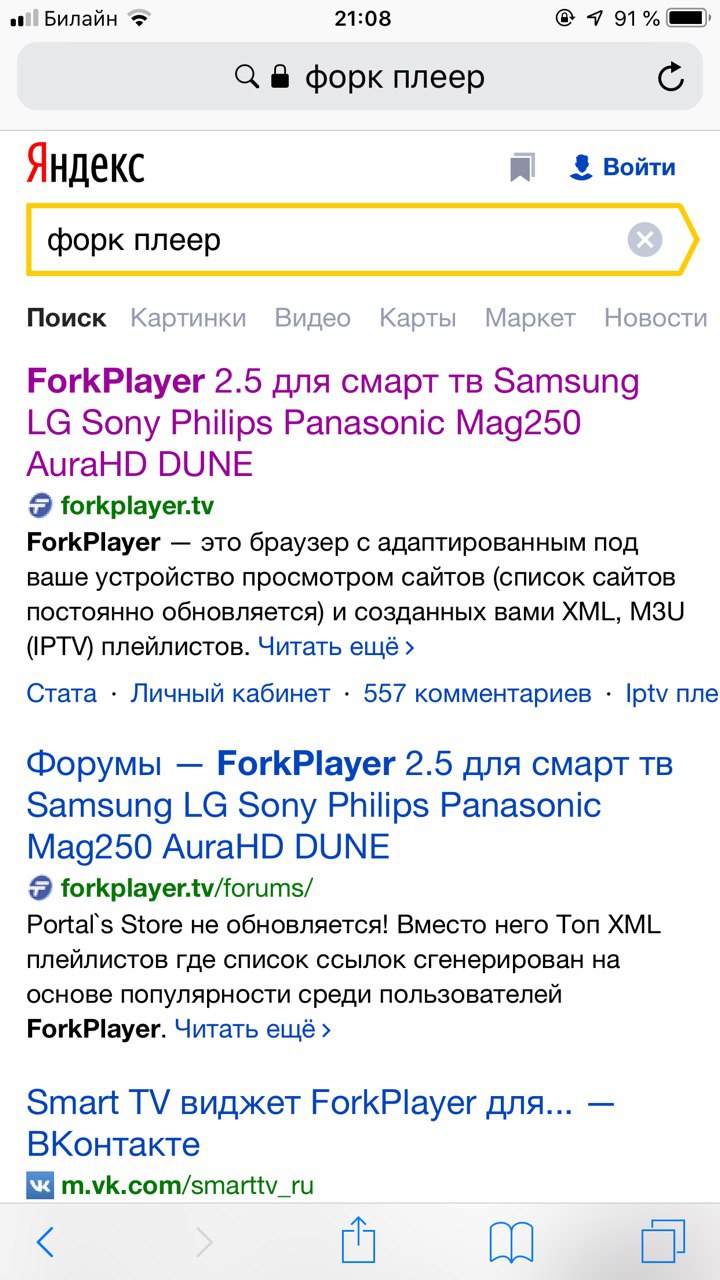Tap the padlock icon in the address bar

(x=281, y=77)
